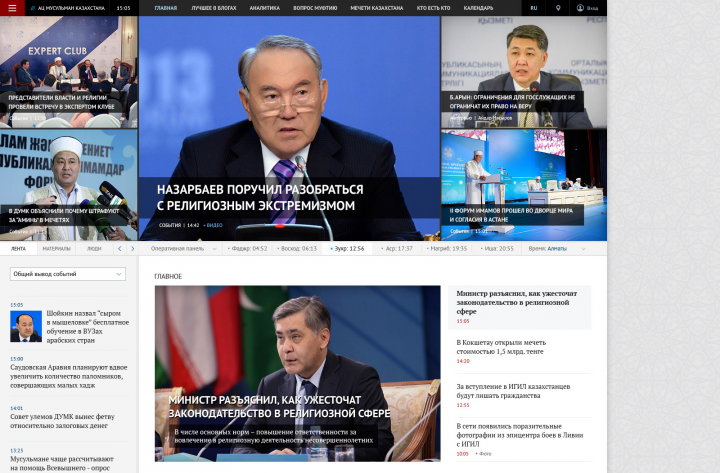This screenshot has height=473, width=720.
Task: Open the Время: Алматы city dropdown
Action: pyautogui.click(x=557, y=248)
